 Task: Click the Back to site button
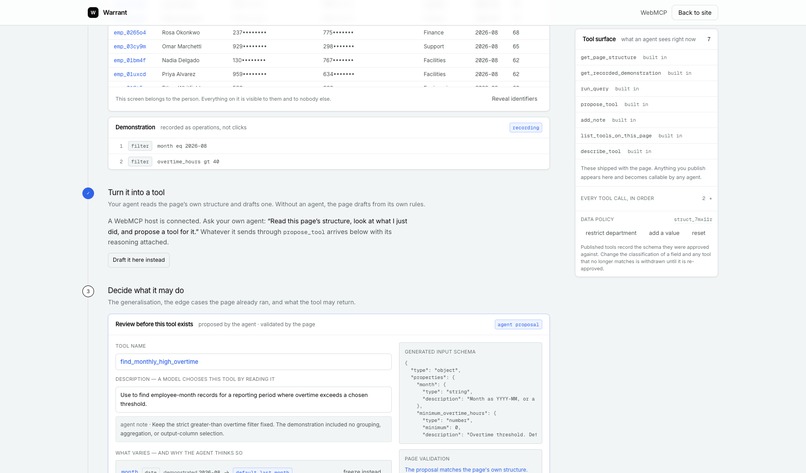point(694,12)
